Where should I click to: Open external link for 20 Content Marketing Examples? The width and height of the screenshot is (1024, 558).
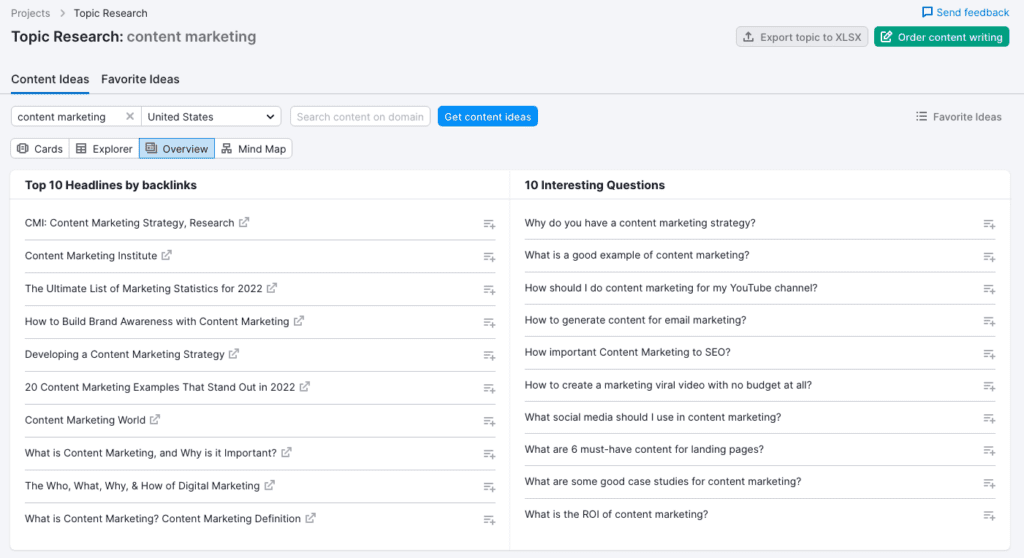coord(304,387)
